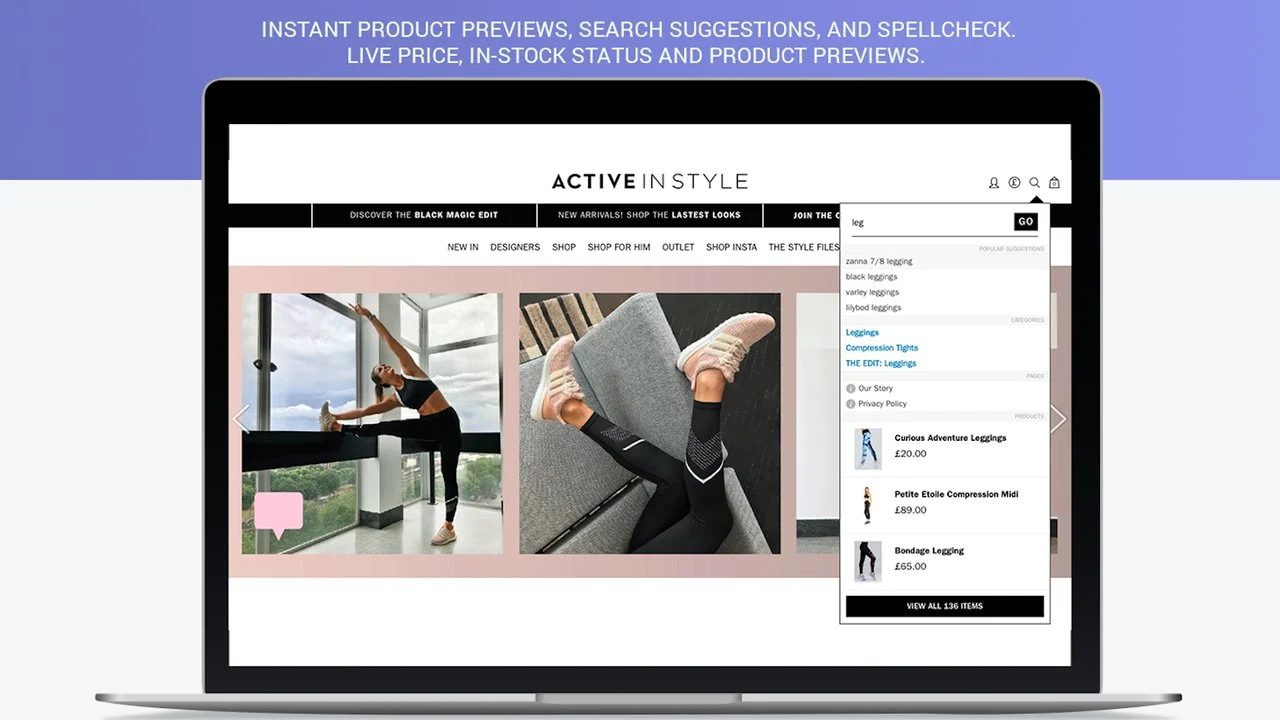Click the user account icon
1280x720 pixels.
(x=993, y=183)
